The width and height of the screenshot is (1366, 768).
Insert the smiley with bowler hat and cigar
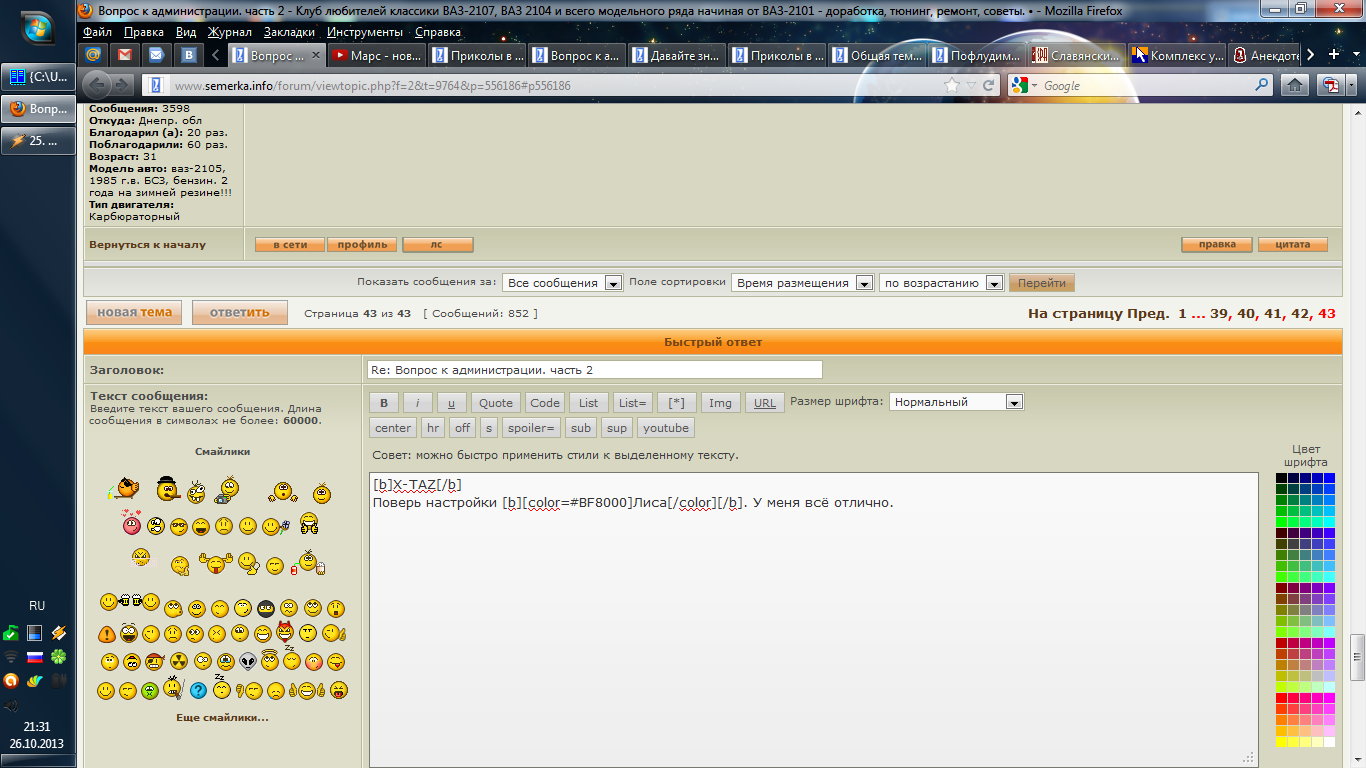(167, 490)
